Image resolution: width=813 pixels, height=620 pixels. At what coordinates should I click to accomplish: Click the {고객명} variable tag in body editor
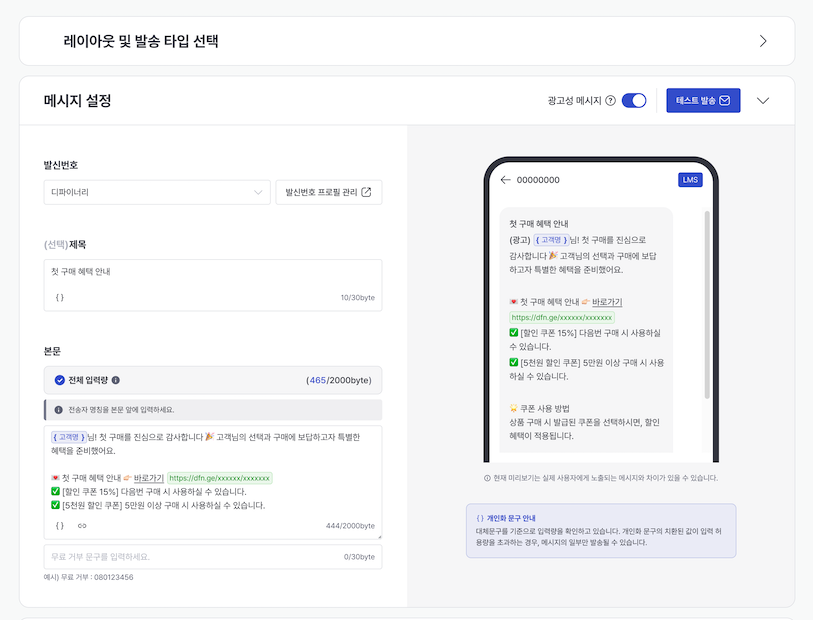point(68,437)
